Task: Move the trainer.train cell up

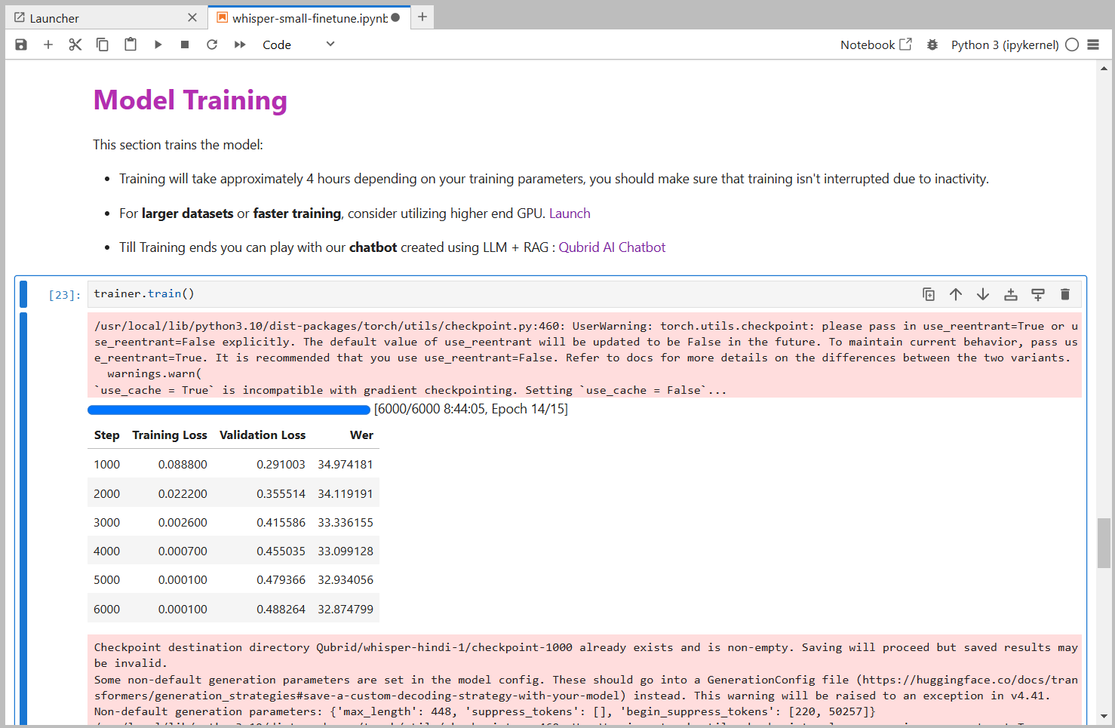Action: [956, 294]
